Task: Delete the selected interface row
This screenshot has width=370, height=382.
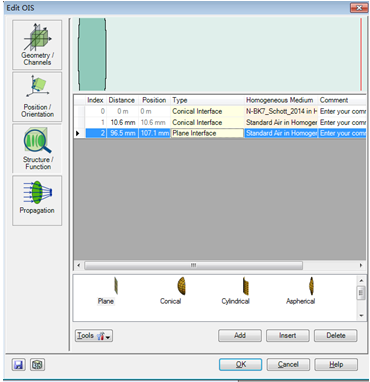Action: [336, 336]
